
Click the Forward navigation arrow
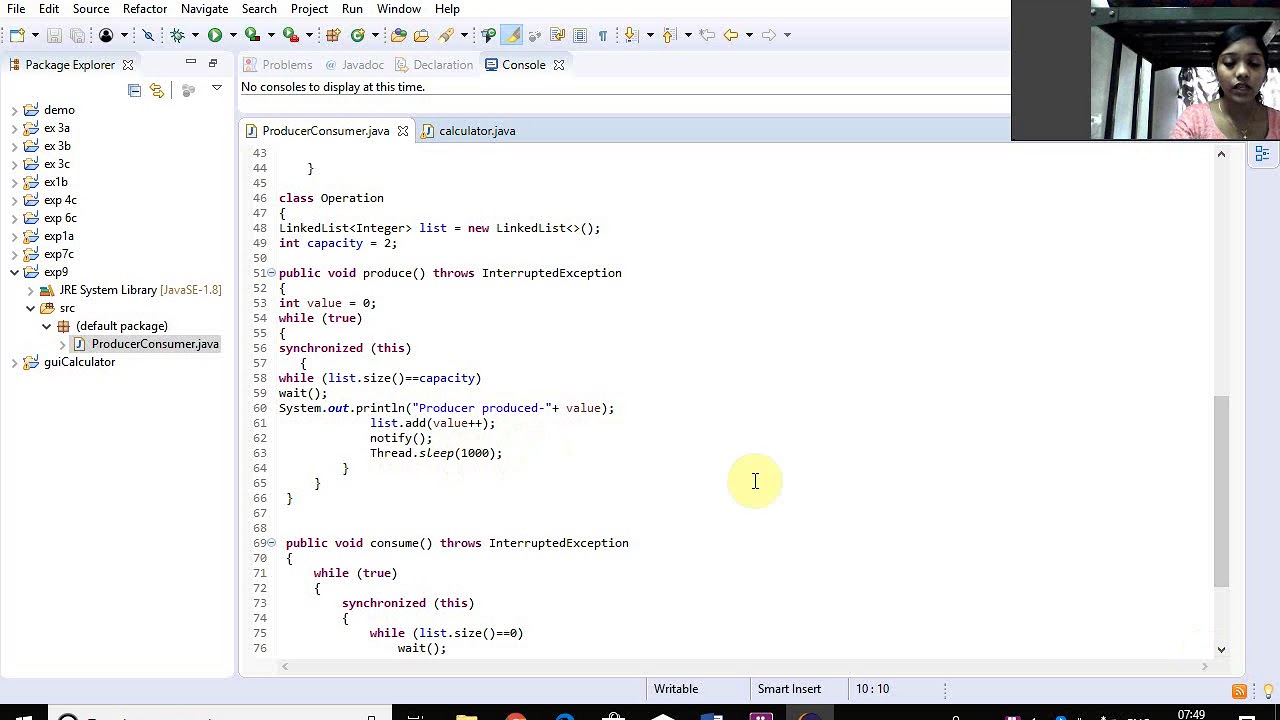[769, 35]
